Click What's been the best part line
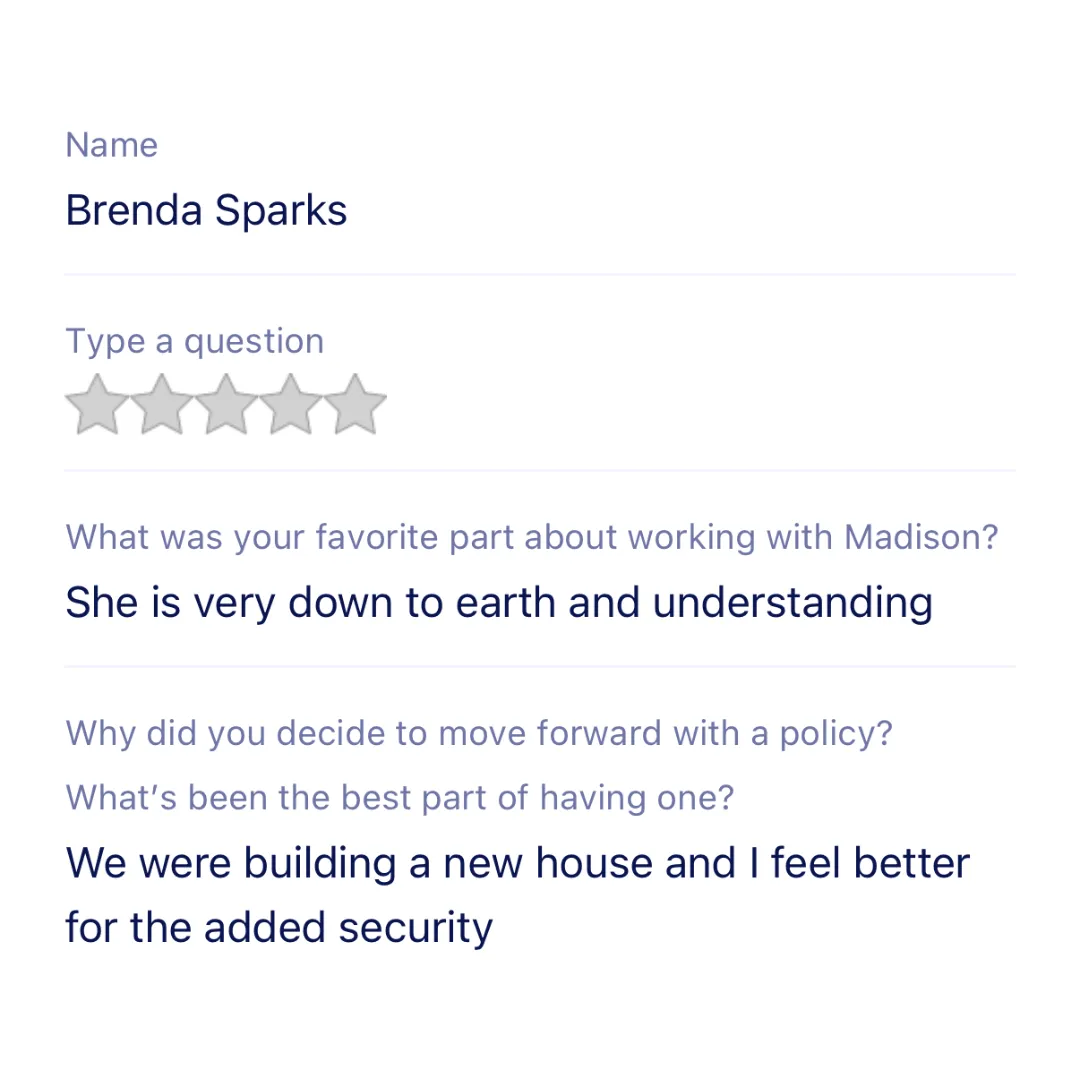 (x=400, y=798)
